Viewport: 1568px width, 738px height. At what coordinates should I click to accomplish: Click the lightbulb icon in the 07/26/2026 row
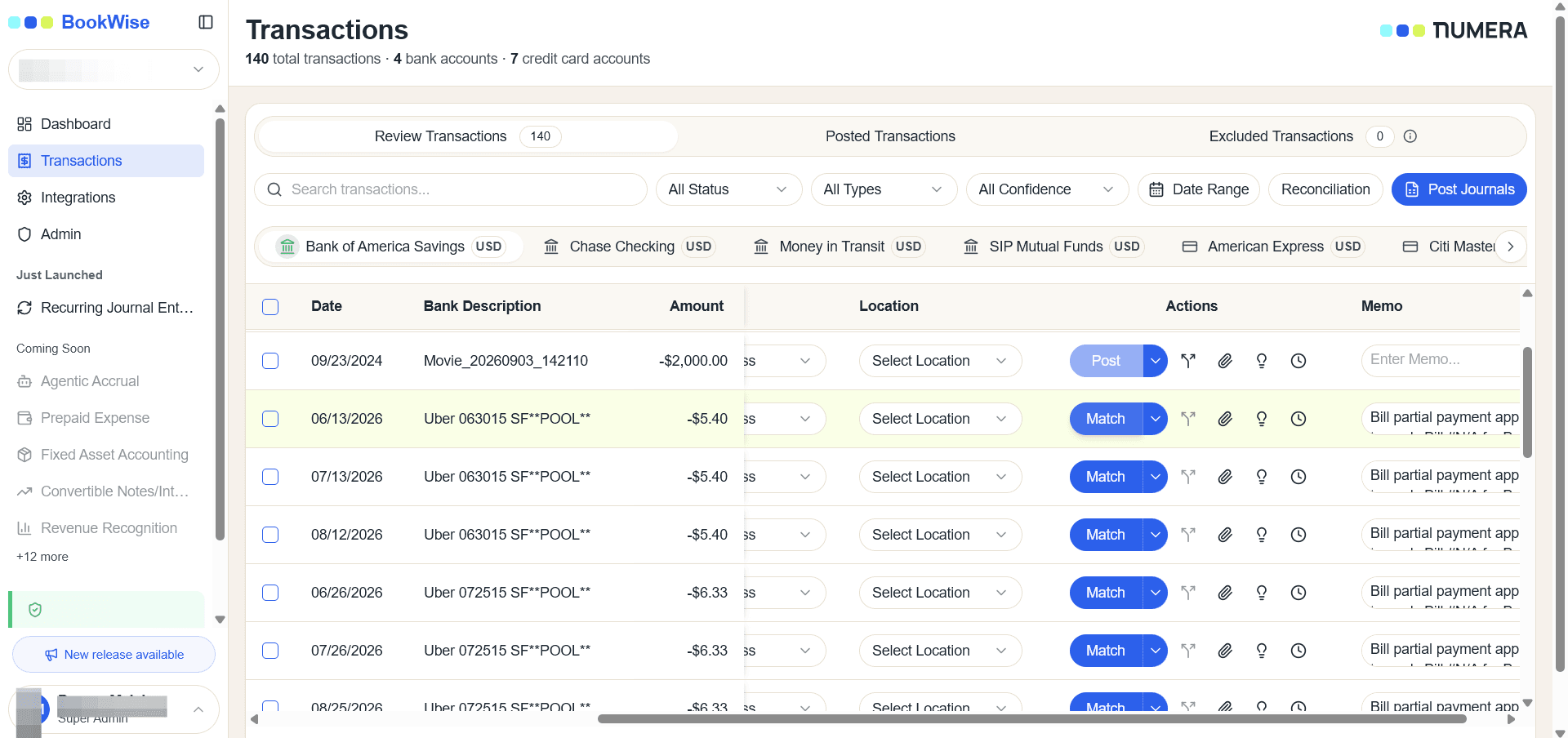pos(1262,651)
